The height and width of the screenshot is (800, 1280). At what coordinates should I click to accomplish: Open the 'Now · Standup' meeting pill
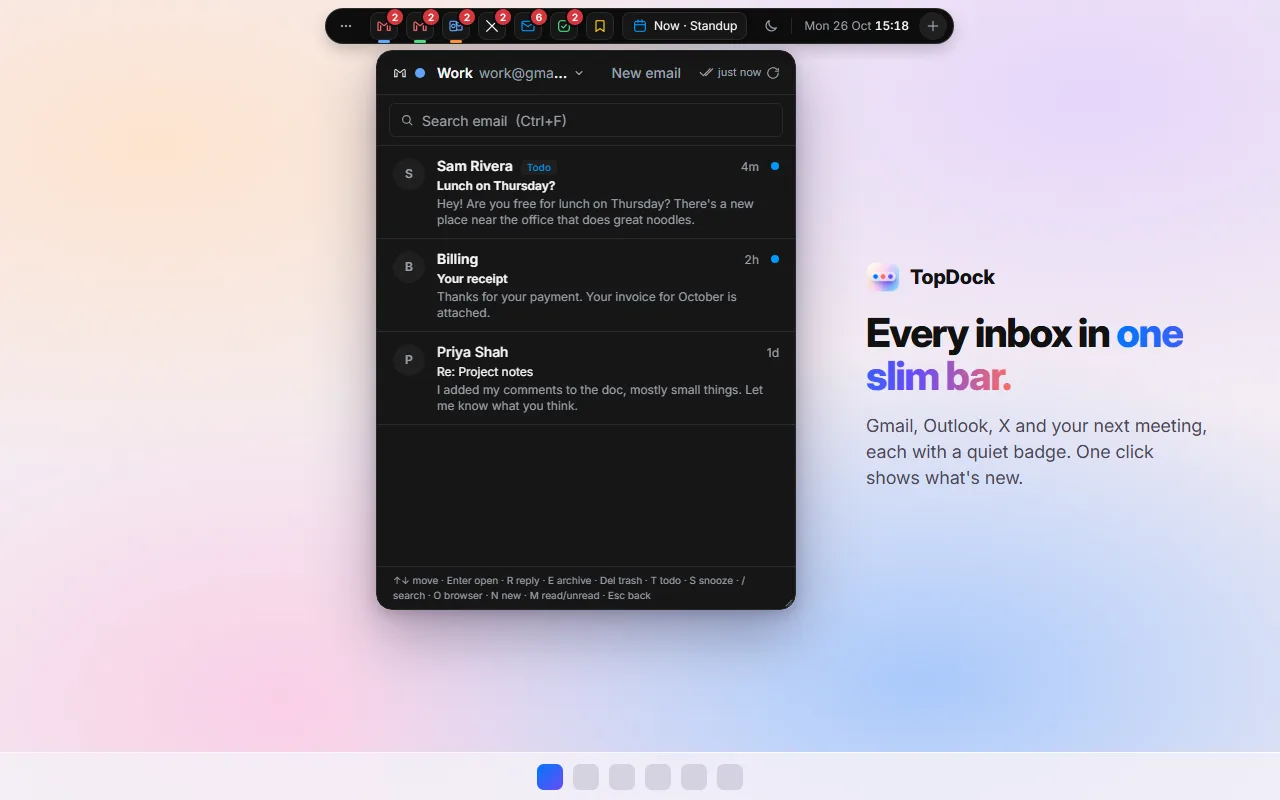coord(685,26)
